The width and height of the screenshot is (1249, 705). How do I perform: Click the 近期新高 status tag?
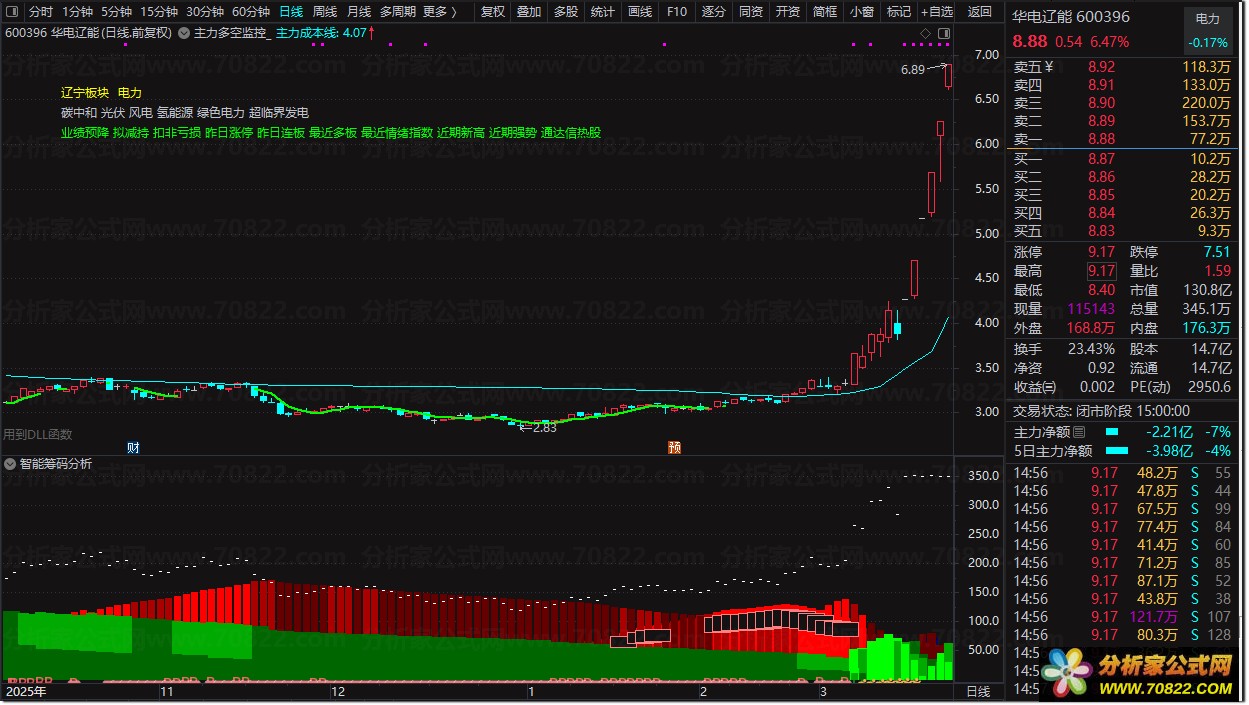(461, 132)
